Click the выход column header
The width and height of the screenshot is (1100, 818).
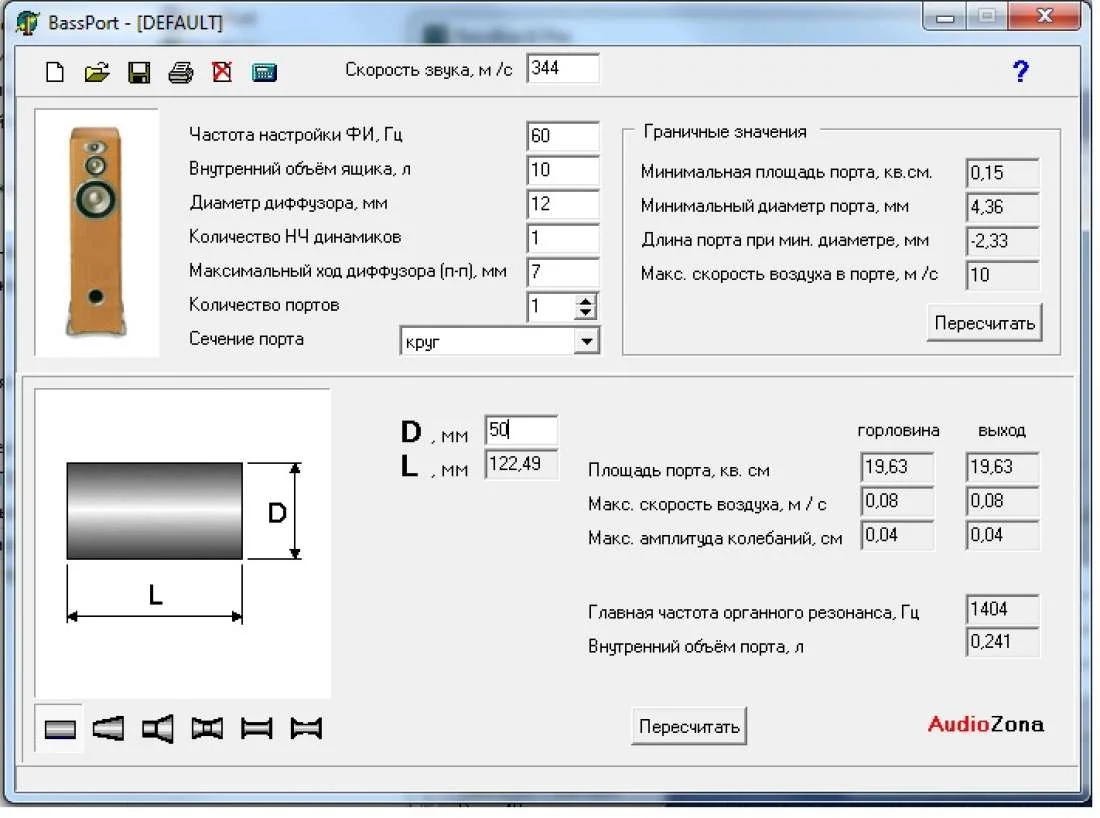coord(1001,431)
